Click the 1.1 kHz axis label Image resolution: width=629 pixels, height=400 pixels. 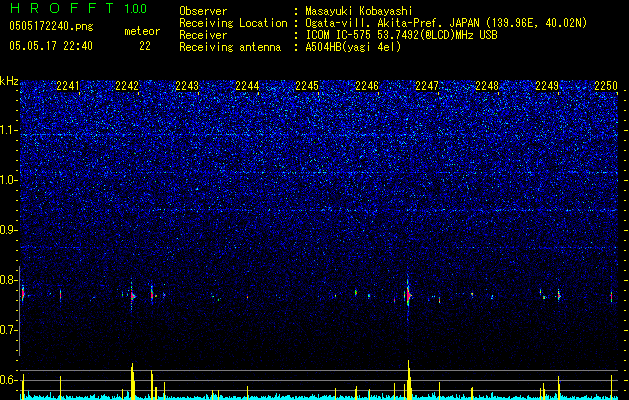tap(9, 130)
